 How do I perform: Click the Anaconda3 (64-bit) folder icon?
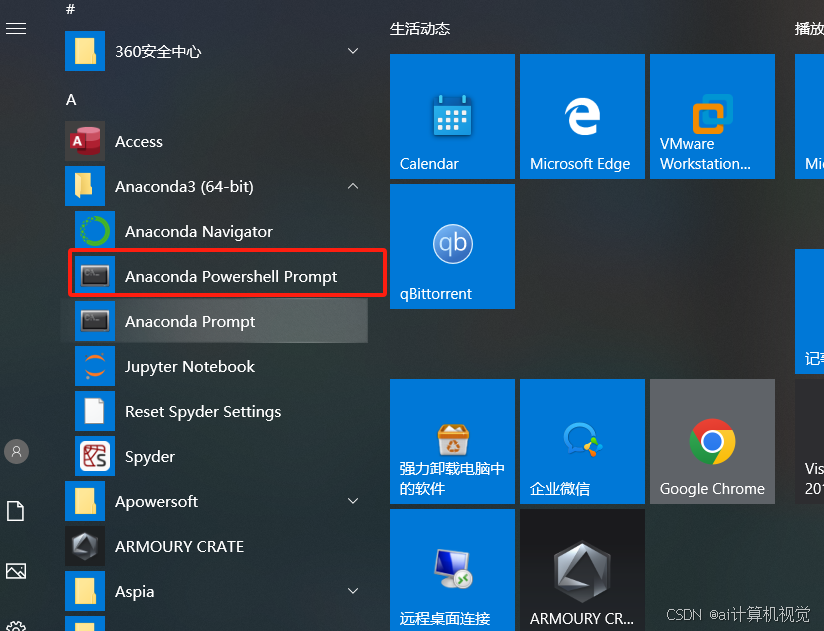[85, 186]
